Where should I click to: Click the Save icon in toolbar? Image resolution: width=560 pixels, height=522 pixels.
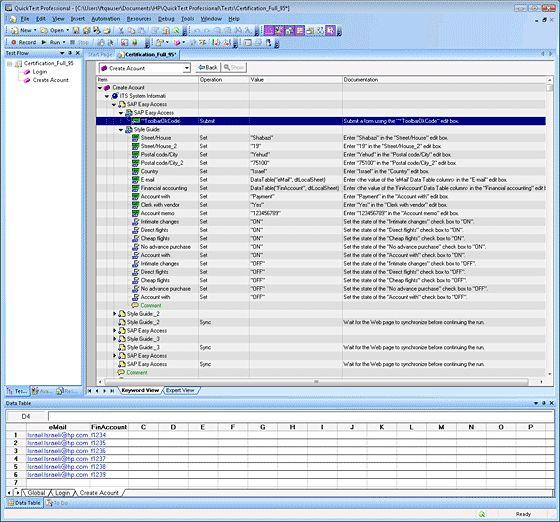coord(76,30)
